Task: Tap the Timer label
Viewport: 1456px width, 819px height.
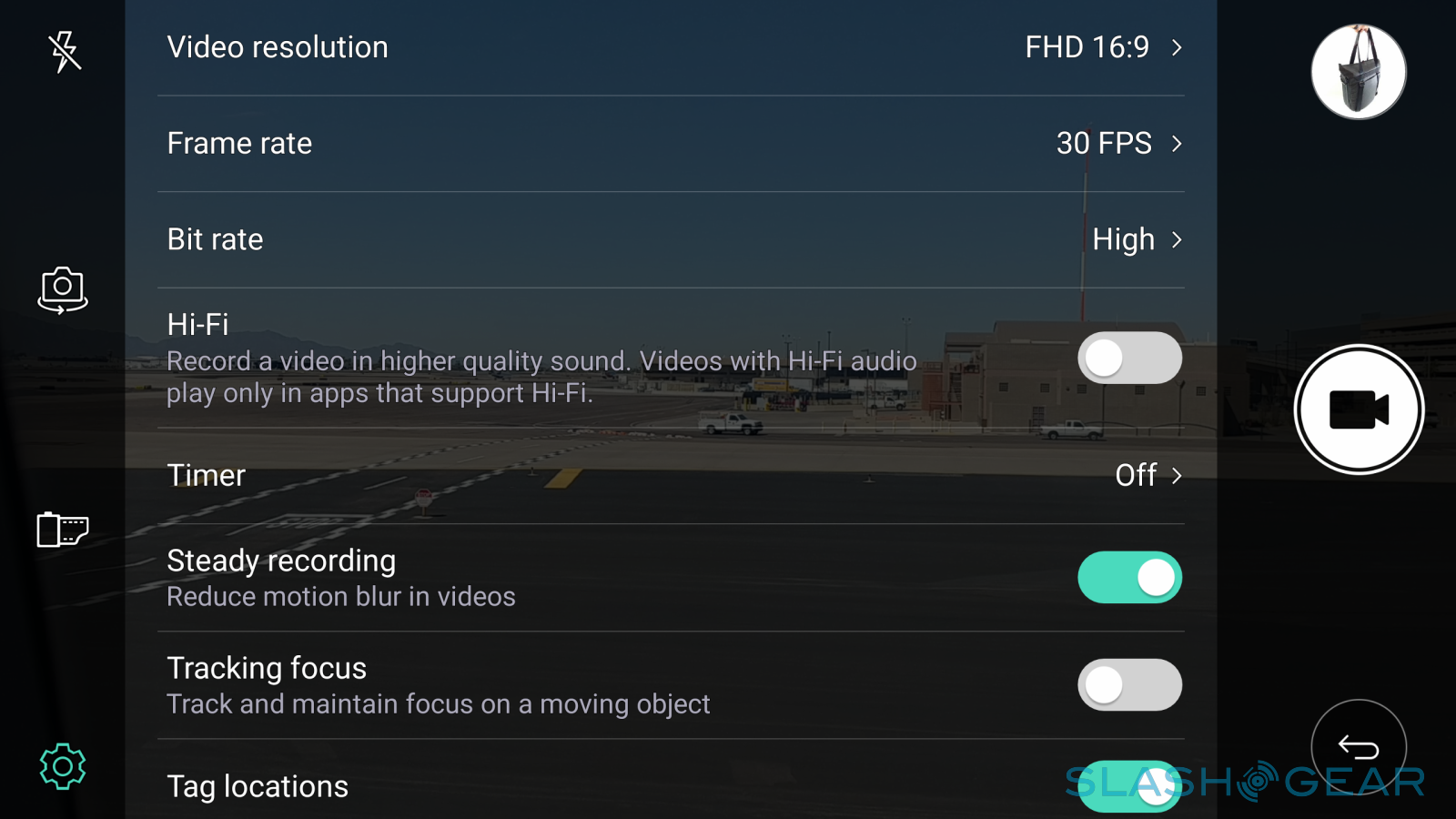Action: (x=207, y=475)
